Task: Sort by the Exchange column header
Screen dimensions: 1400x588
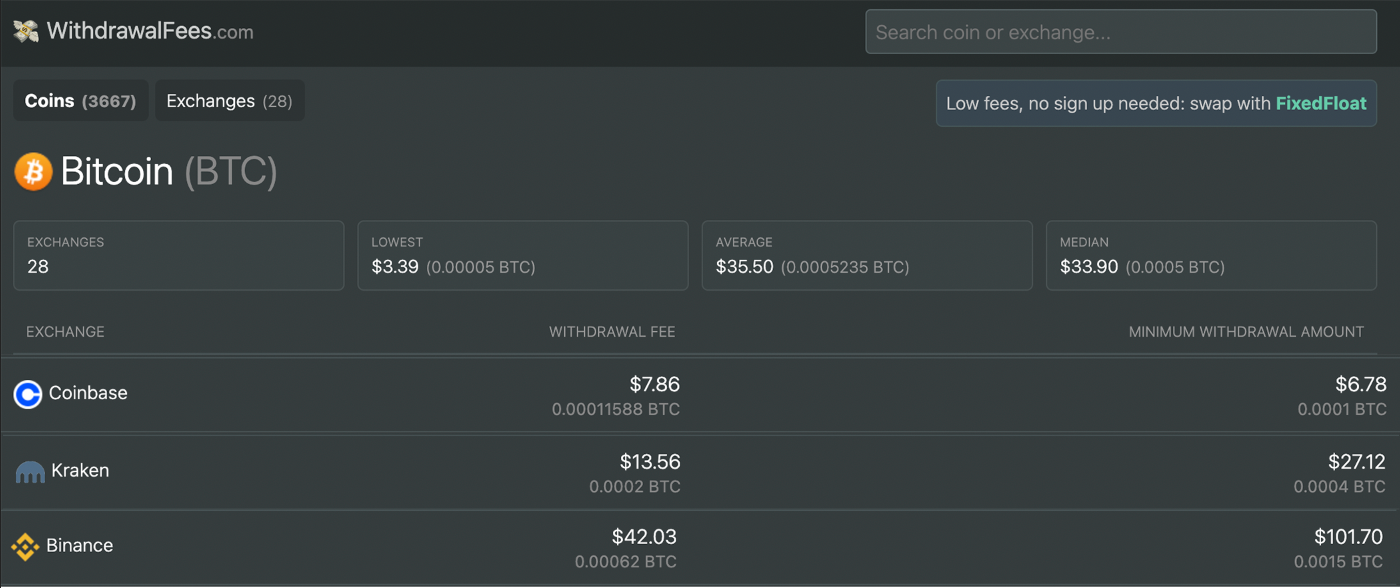Action: pyautogui.click(x=65, y=332)
